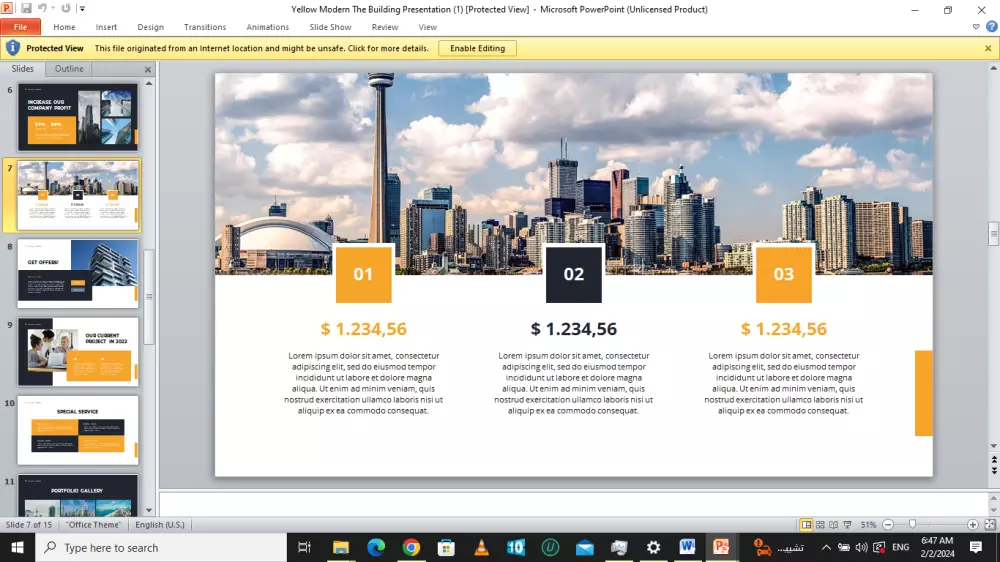Click the zoom slider handle
Viewport: 1000px width, 562px height.
(x=913, y=524)
